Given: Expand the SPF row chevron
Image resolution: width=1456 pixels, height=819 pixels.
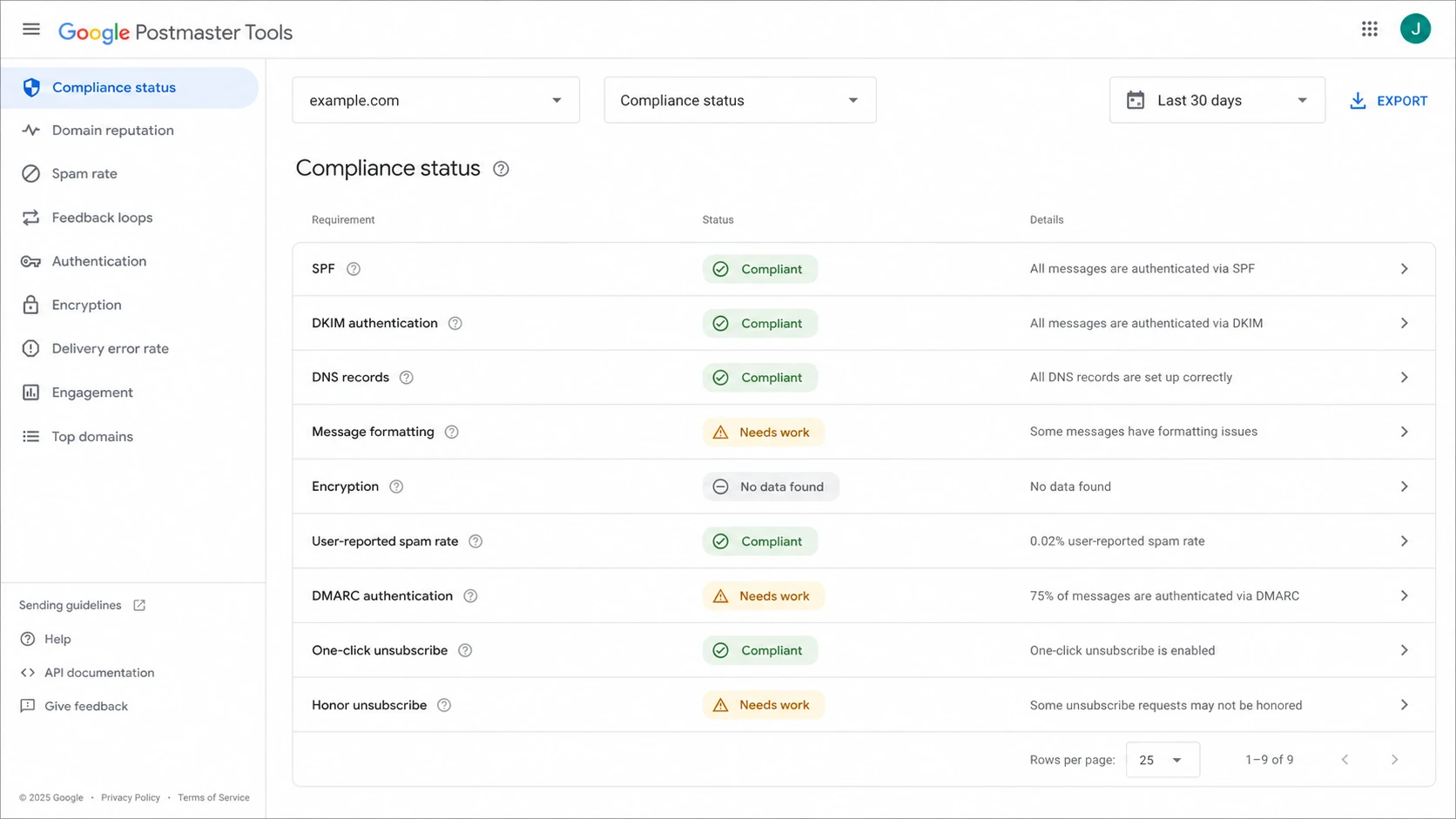Looking at the screenshot, I should (1404, 269).
